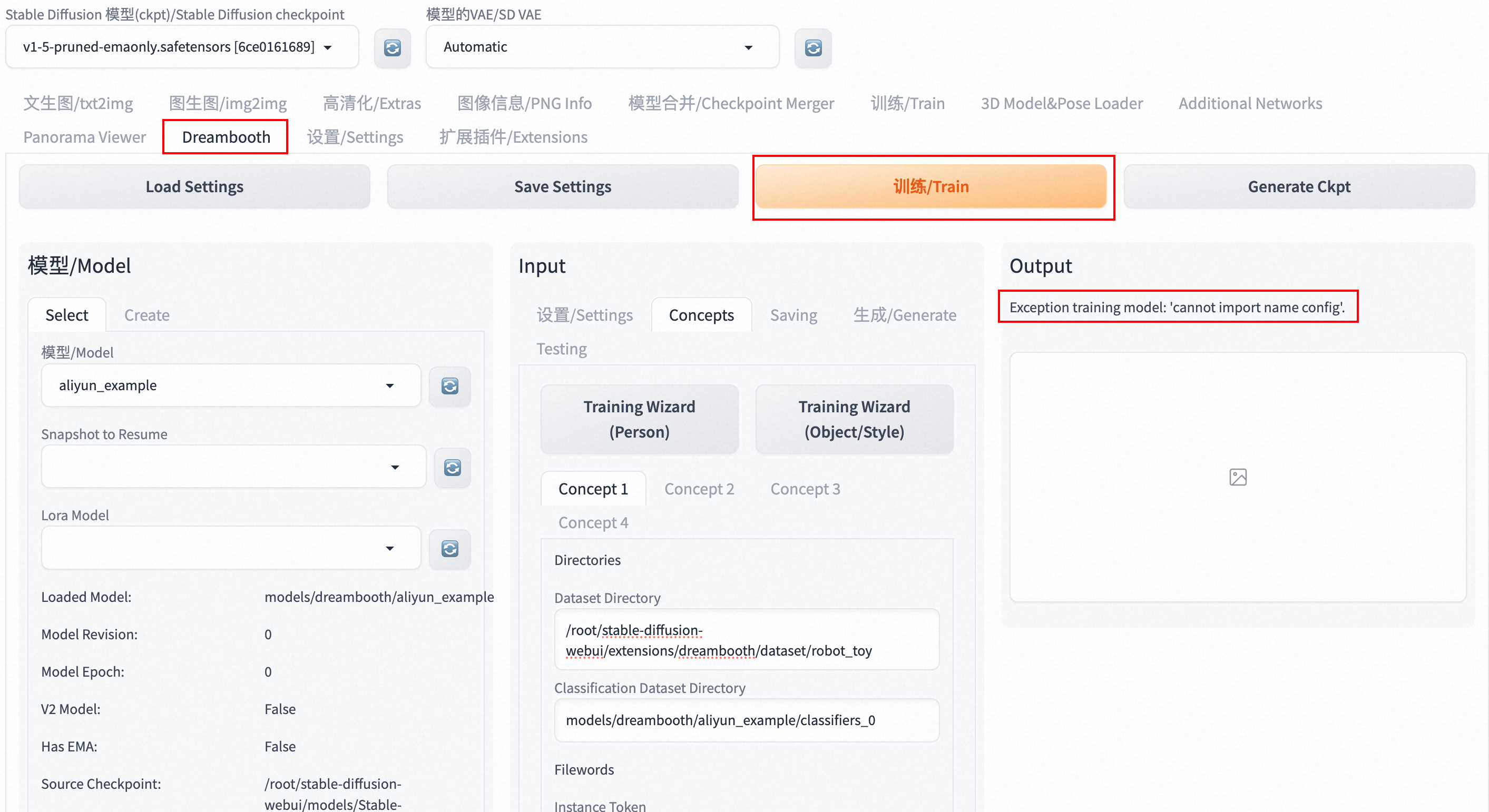Launch Training Wizard (Person)
Viewport: 1489px width, 812px height.
click(x=639, y=419)
